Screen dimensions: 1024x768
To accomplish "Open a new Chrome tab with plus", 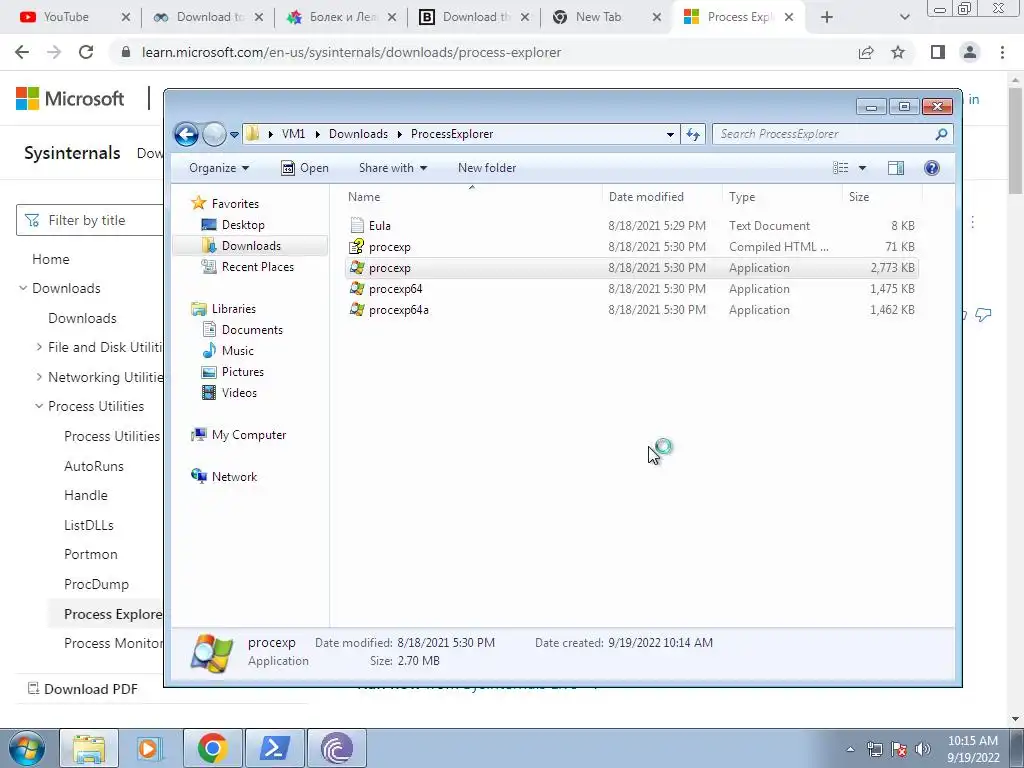I will [827, 17].
